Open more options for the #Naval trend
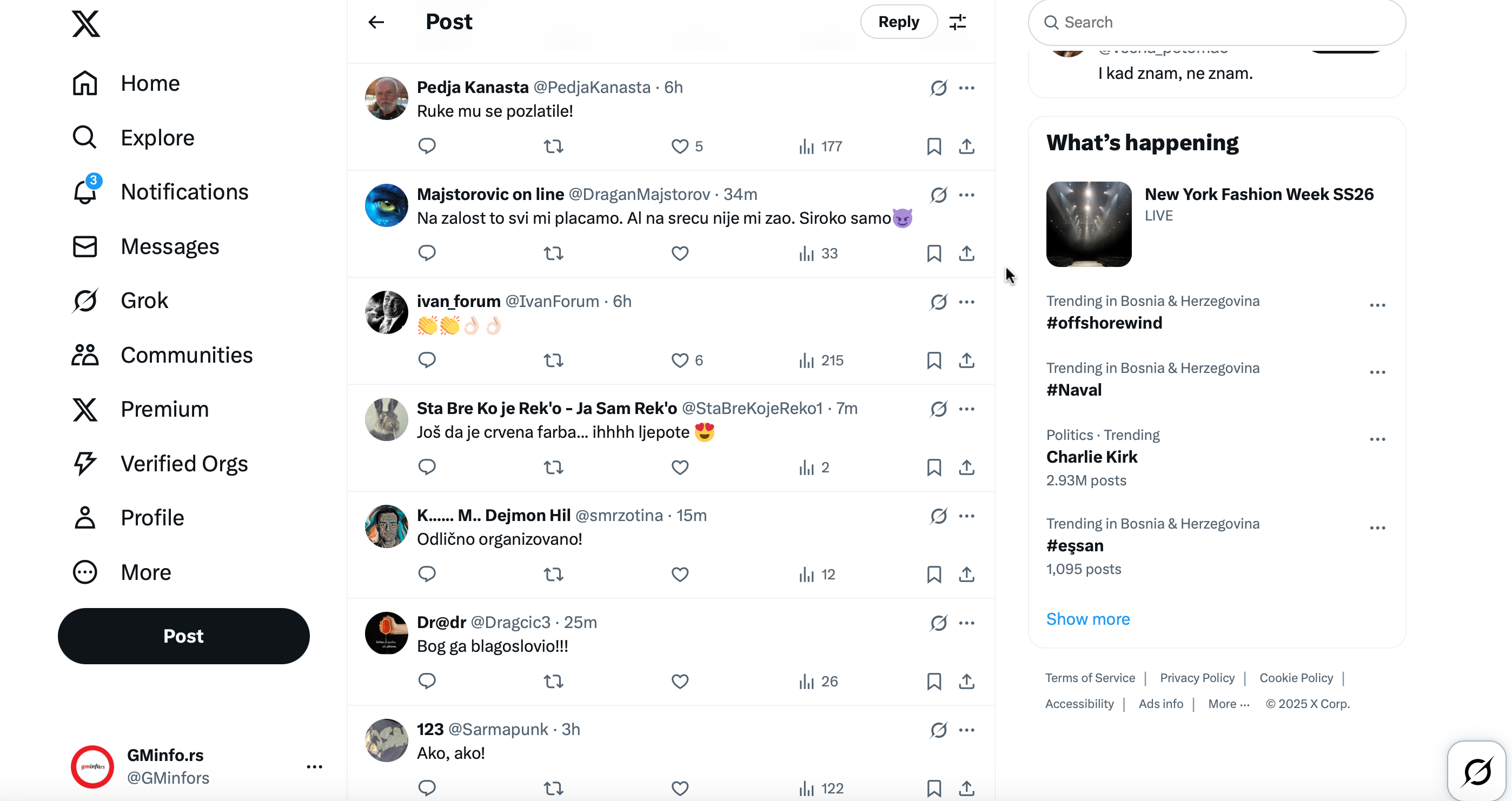The width and height of the screenshot is (1512, 801). (1378, 372)
